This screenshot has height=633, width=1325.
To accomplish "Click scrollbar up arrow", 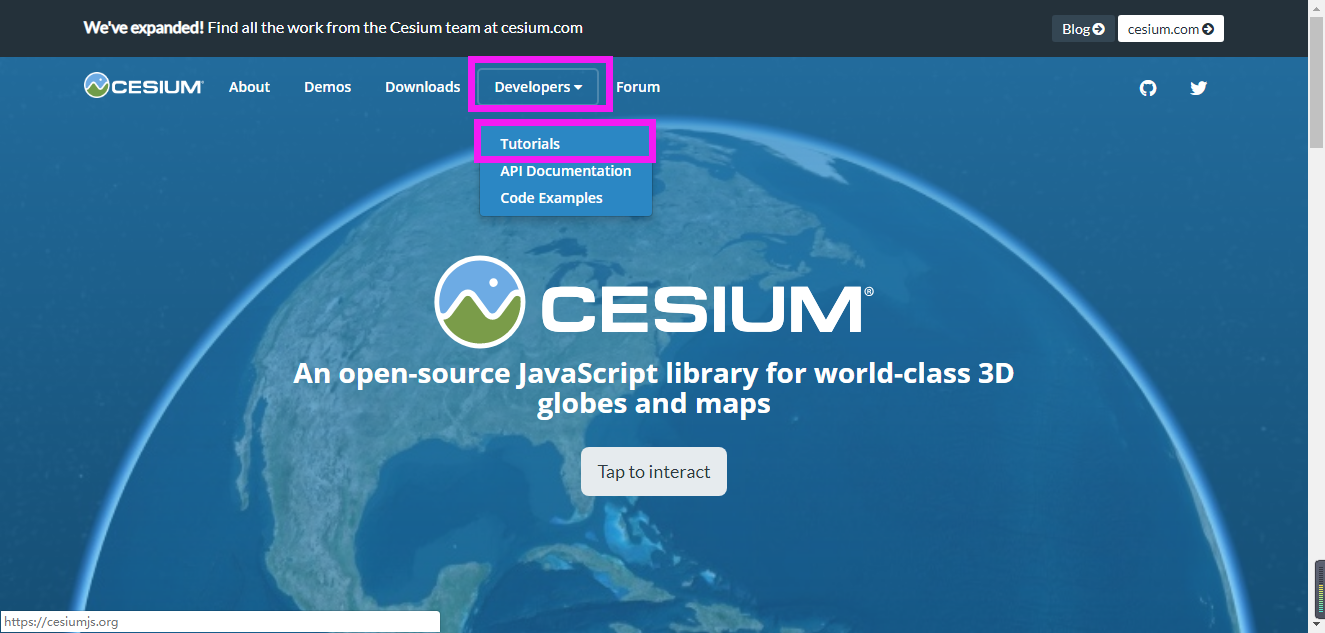I will click(x=1317, y=8).
